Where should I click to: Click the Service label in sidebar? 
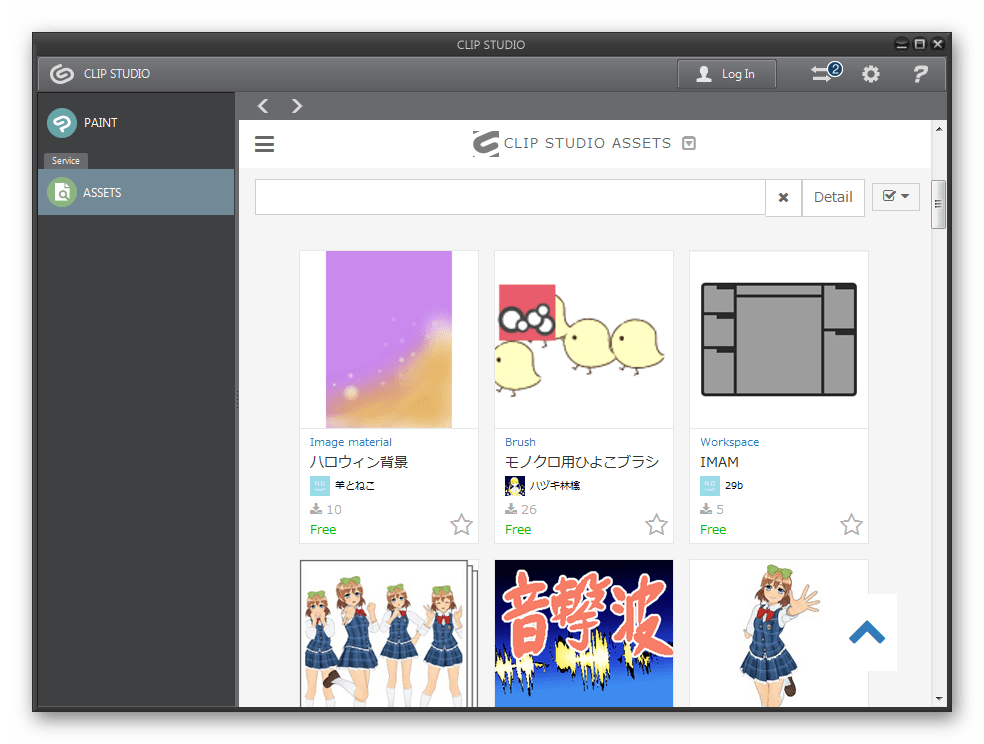point(66,161)
